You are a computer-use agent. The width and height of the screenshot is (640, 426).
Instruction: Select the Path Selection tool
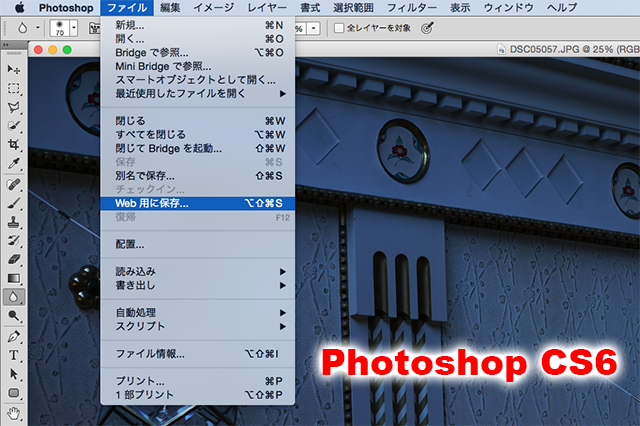(x=13, y=374)
